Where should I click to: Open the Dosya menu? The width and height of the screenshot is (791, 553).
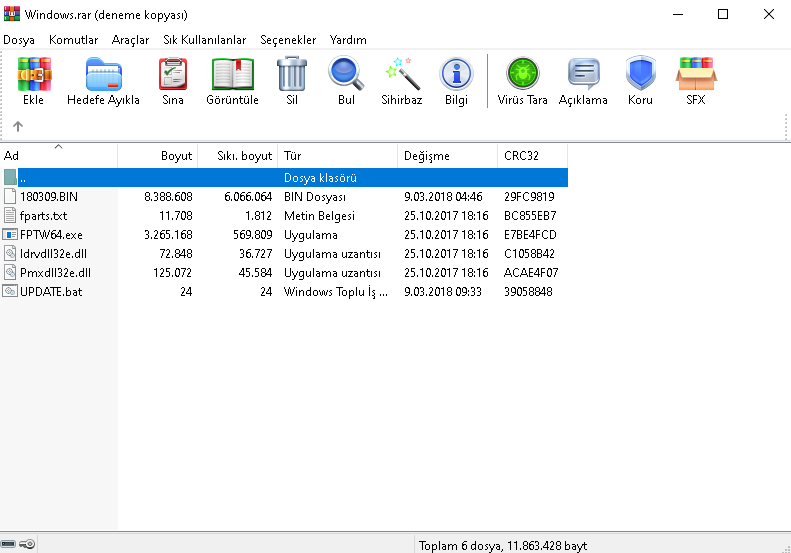pyautogui.click(x=19, y=40)
